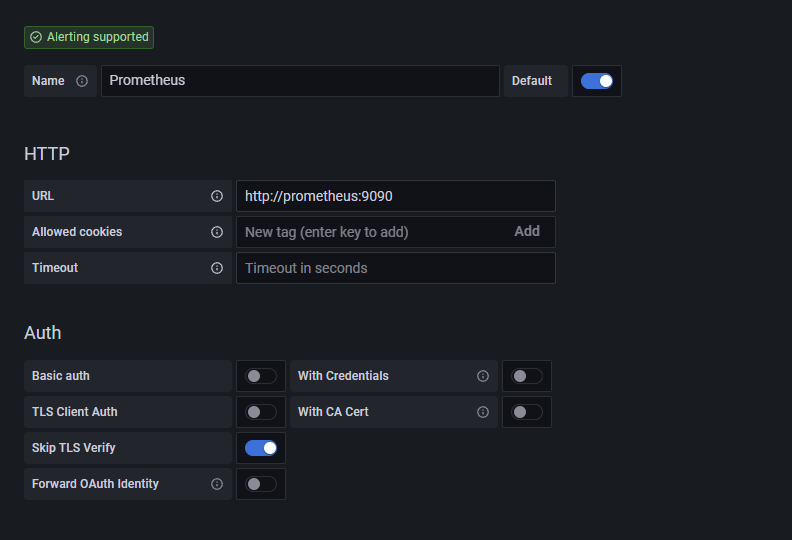
Task: Turn on With CA Cert toggle
Action: point(527,412)
